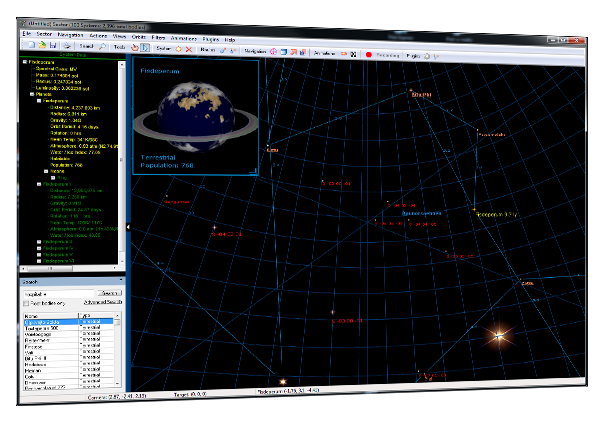Click the New sector document icon

coord(32,45)
